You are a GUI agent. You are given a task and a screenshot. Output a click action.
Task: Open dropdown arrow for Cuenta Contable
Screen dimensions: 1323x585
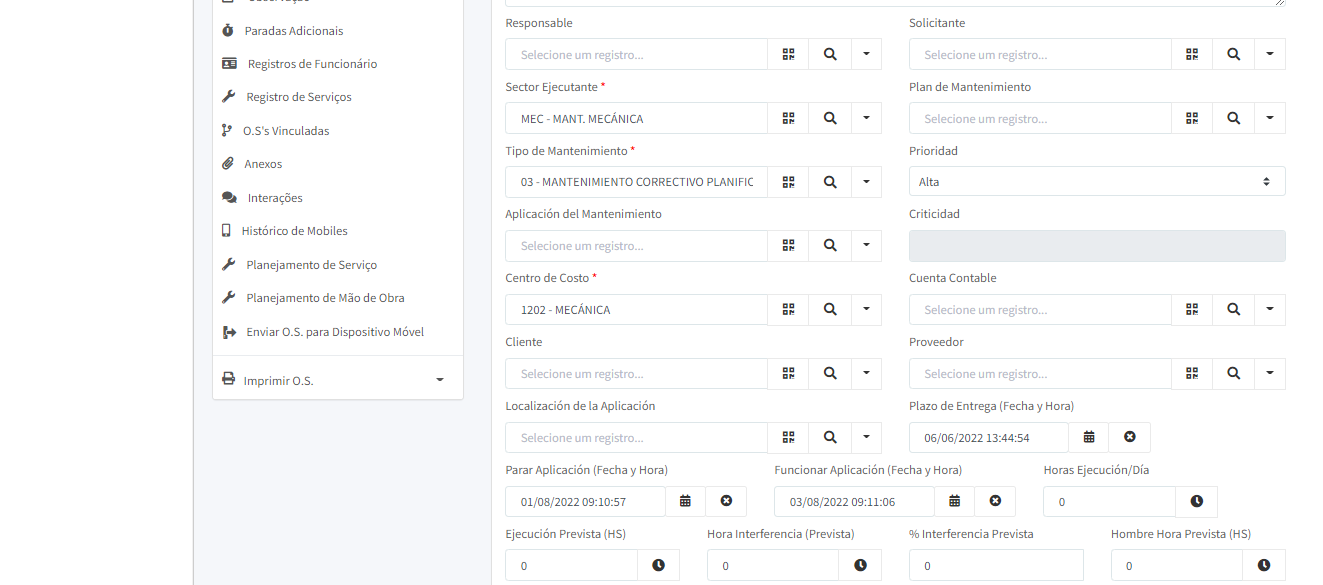(x=1270, y=310)
